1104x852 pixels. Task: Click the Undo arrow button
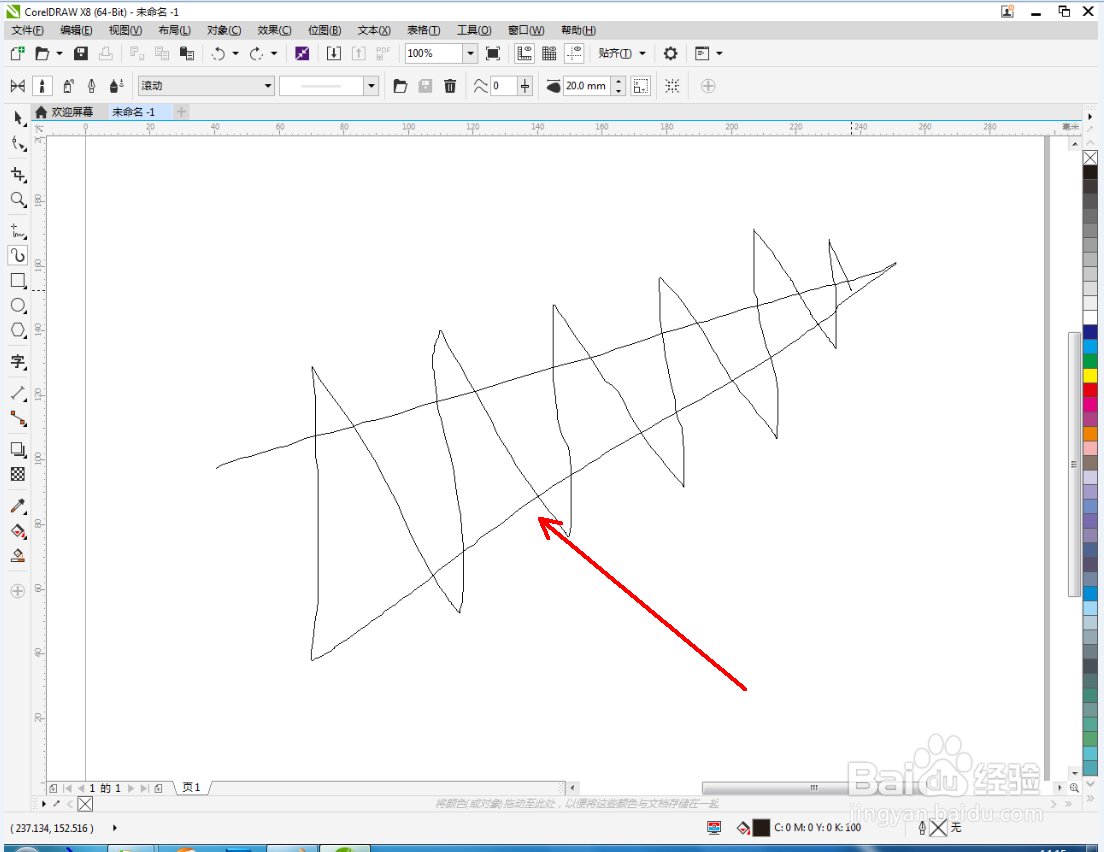tap(218, 54)
